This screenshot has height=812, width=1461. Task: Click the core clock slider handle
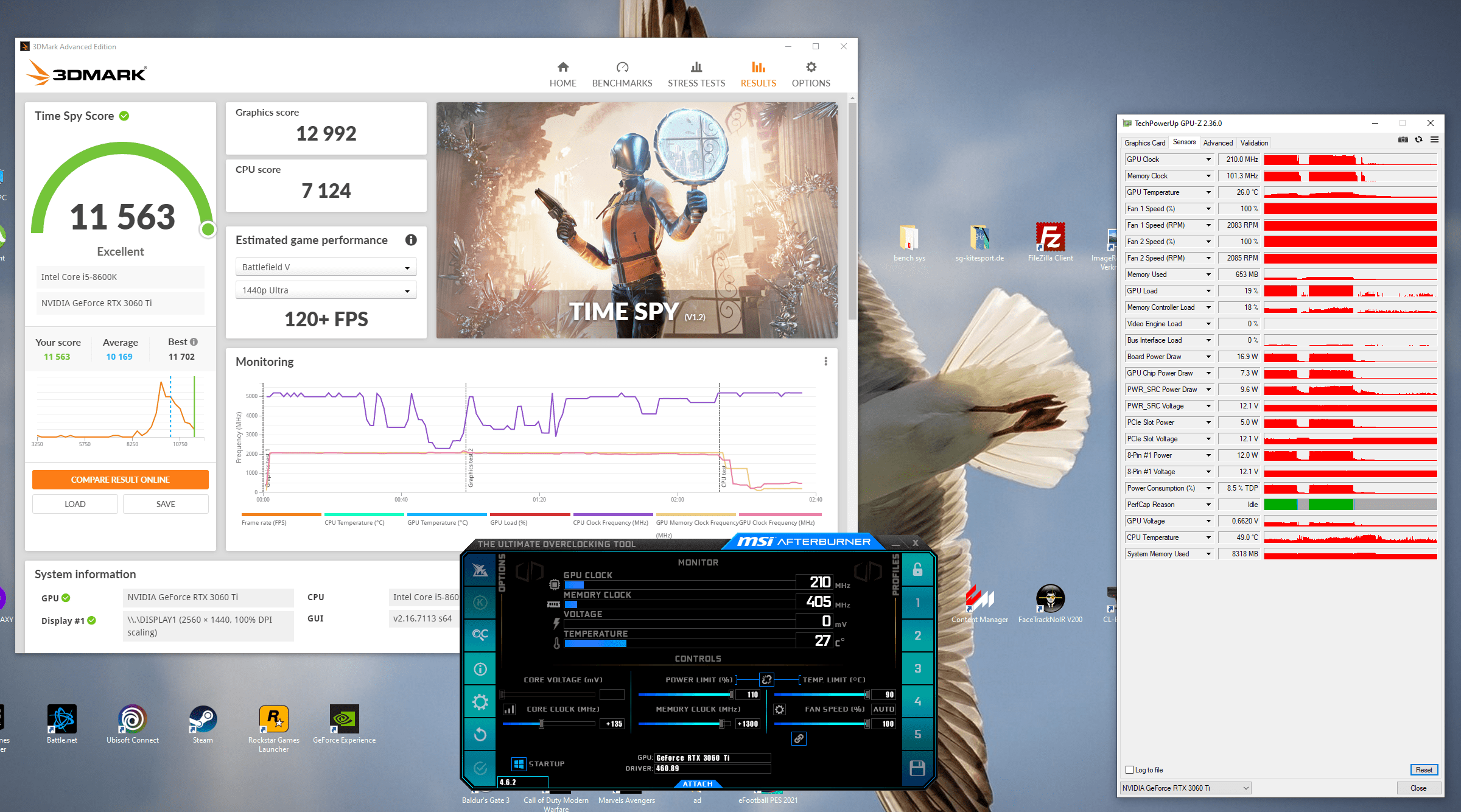(541, 724)
